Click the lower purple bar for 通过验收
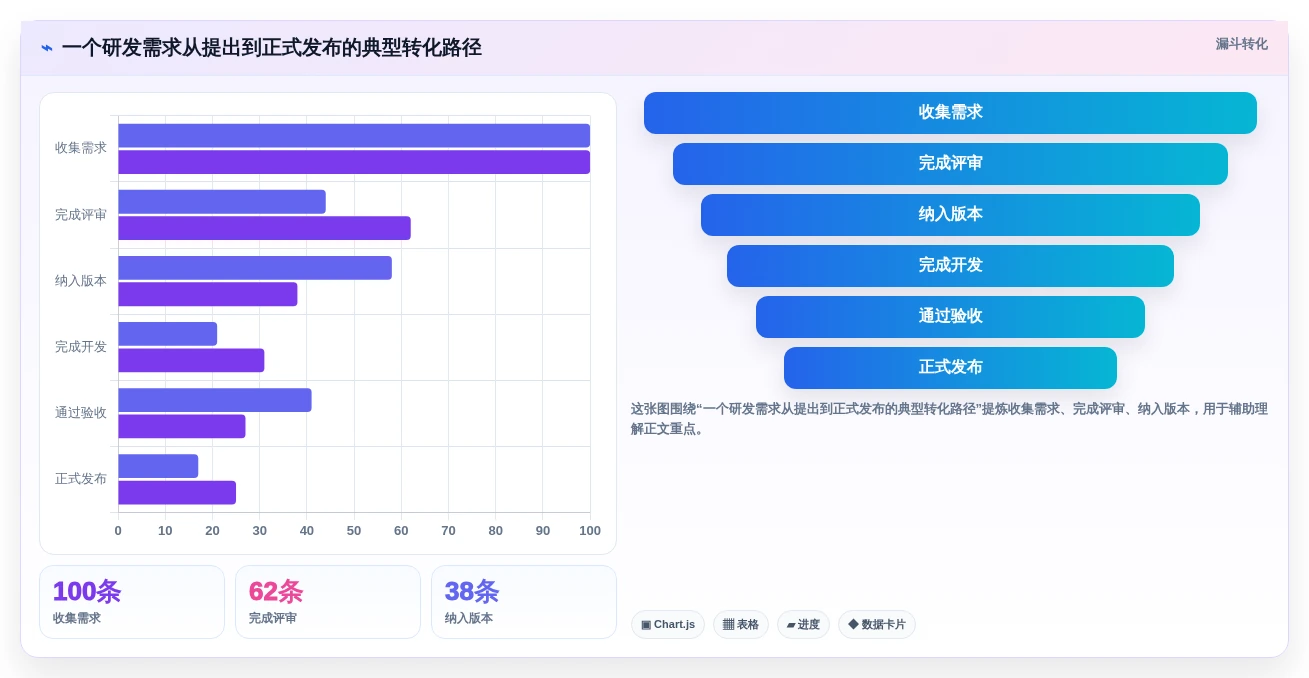 pos(182,426)
